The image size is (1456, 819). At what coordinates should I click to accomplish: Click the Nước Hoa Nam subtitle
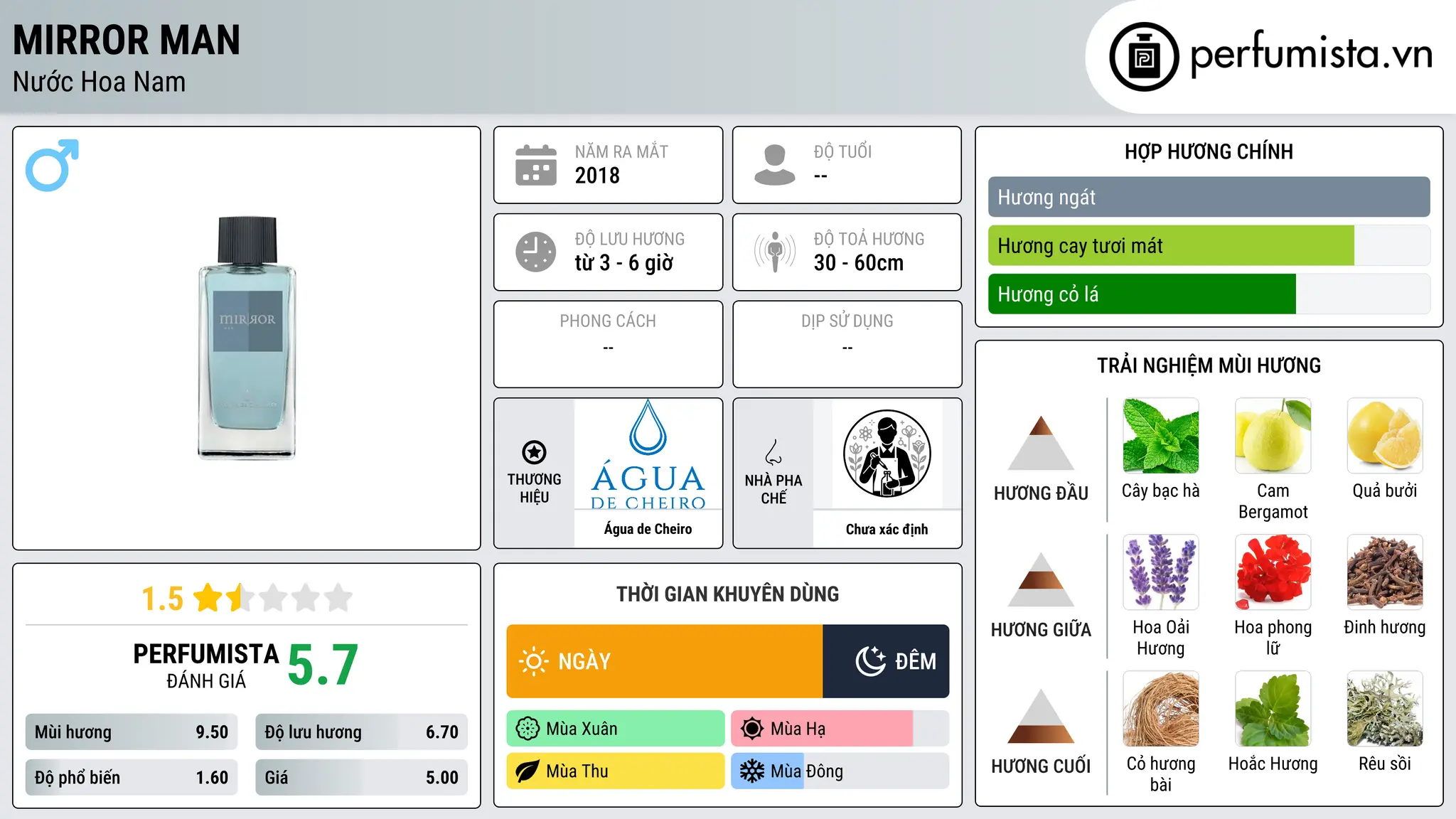click(x=100, y=82)
